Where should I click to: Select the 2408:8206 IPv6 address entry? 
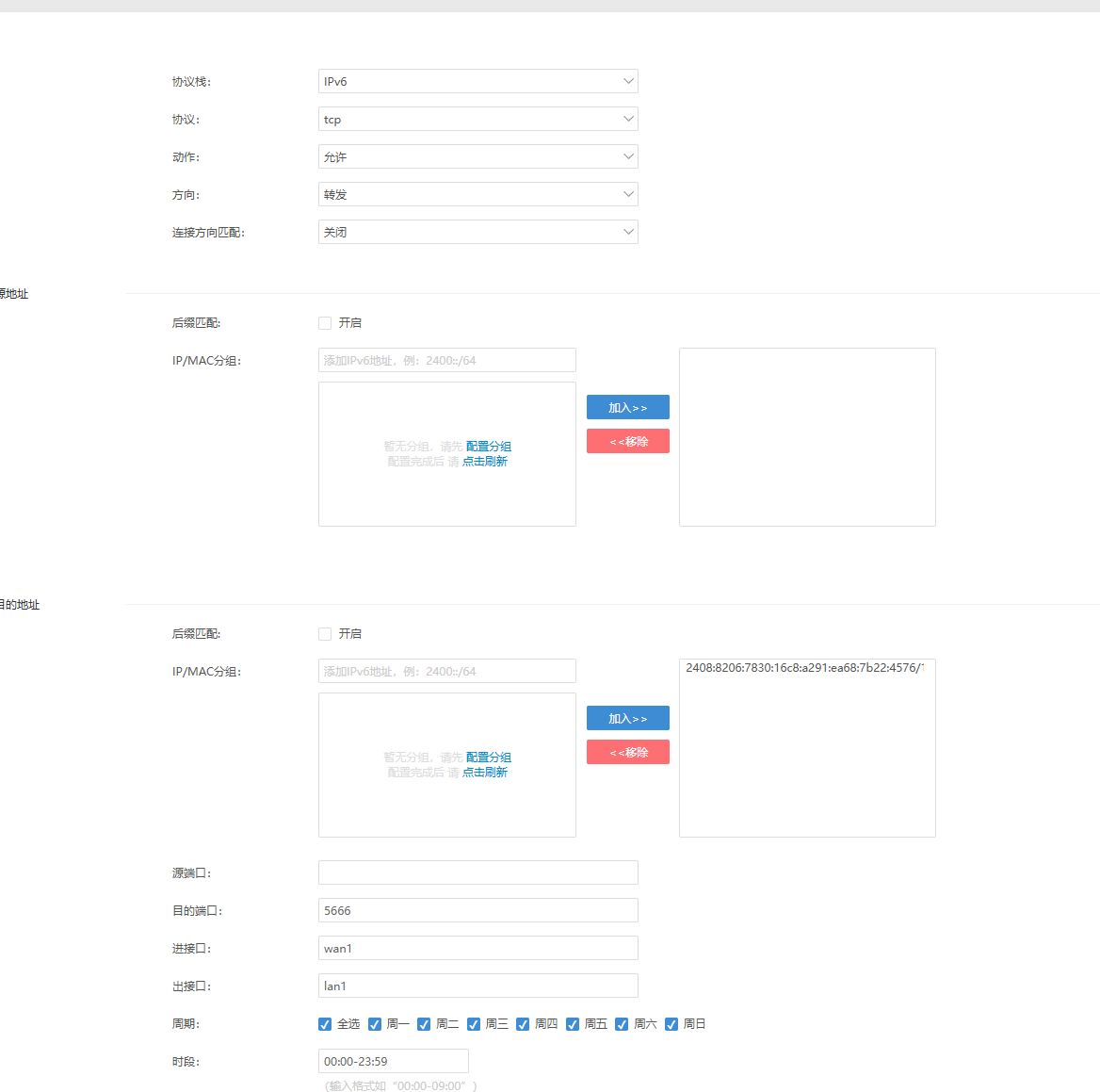pyautogui.click(x=804, y=668)
